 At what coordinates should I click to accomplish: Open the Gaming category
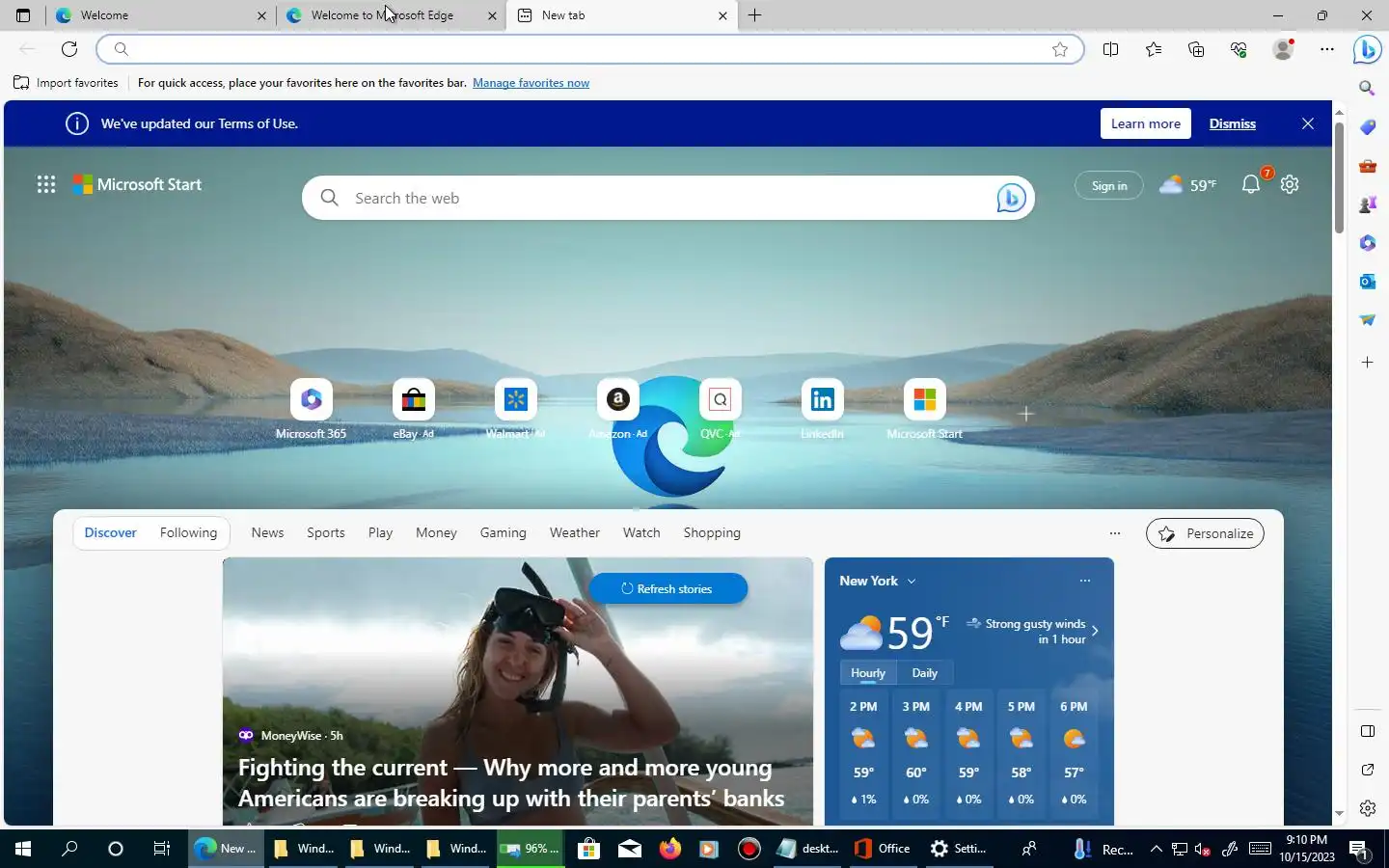(504, 532)
